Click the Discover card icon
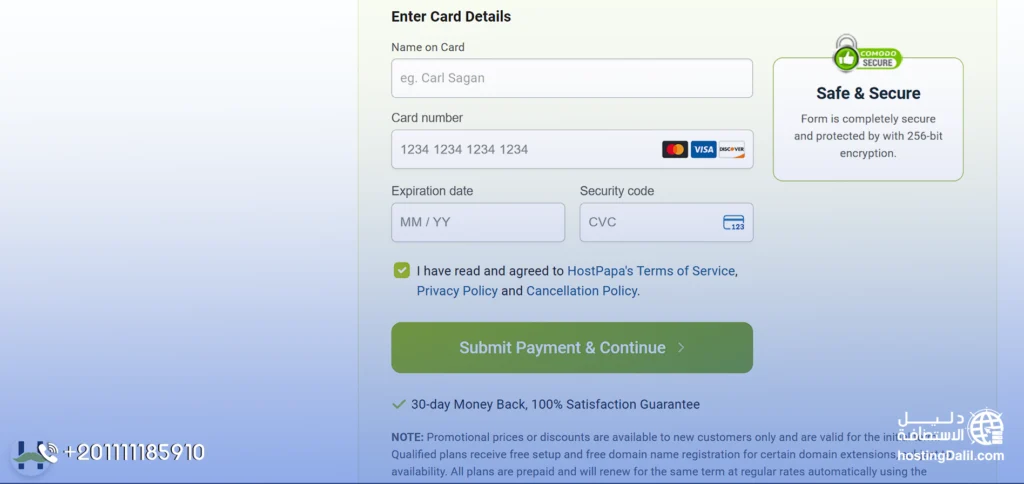Image resolution: width=1024 pixels, height=484 pixels. pyautogui.click(x=731, y=150)
